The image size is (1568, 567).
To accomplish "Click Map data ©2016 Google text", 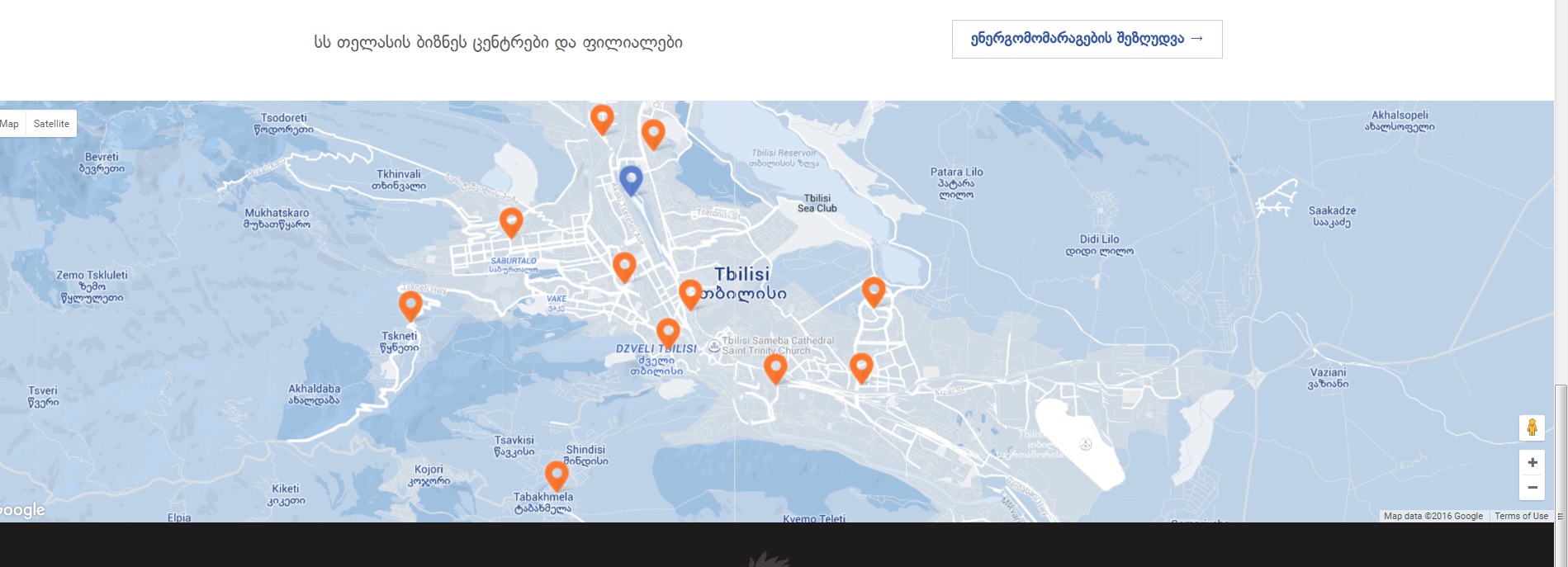I will (1433, 516).
